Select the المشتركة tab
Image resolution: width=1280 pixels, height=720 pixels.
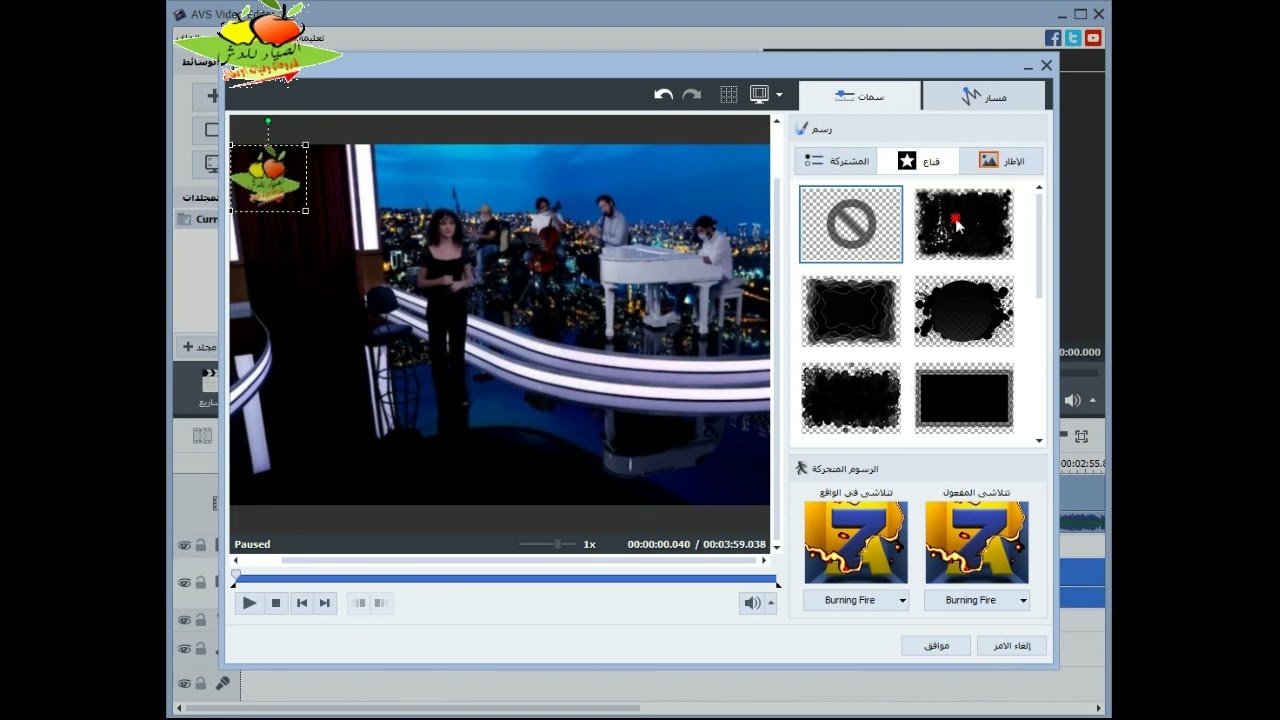pos(836,161)
